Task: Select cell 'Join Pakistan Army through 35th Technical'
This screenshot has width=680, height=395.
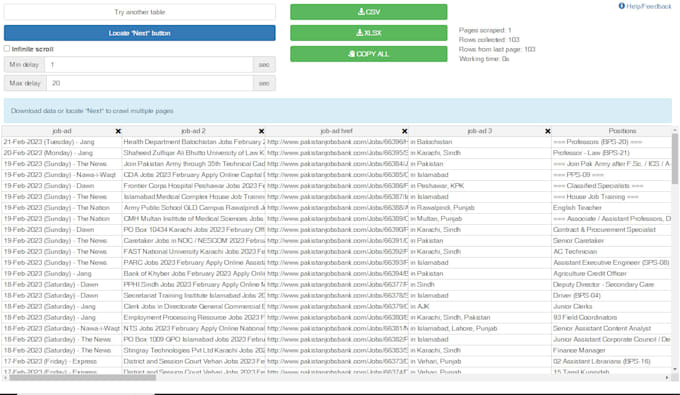Action: (194, 164)
